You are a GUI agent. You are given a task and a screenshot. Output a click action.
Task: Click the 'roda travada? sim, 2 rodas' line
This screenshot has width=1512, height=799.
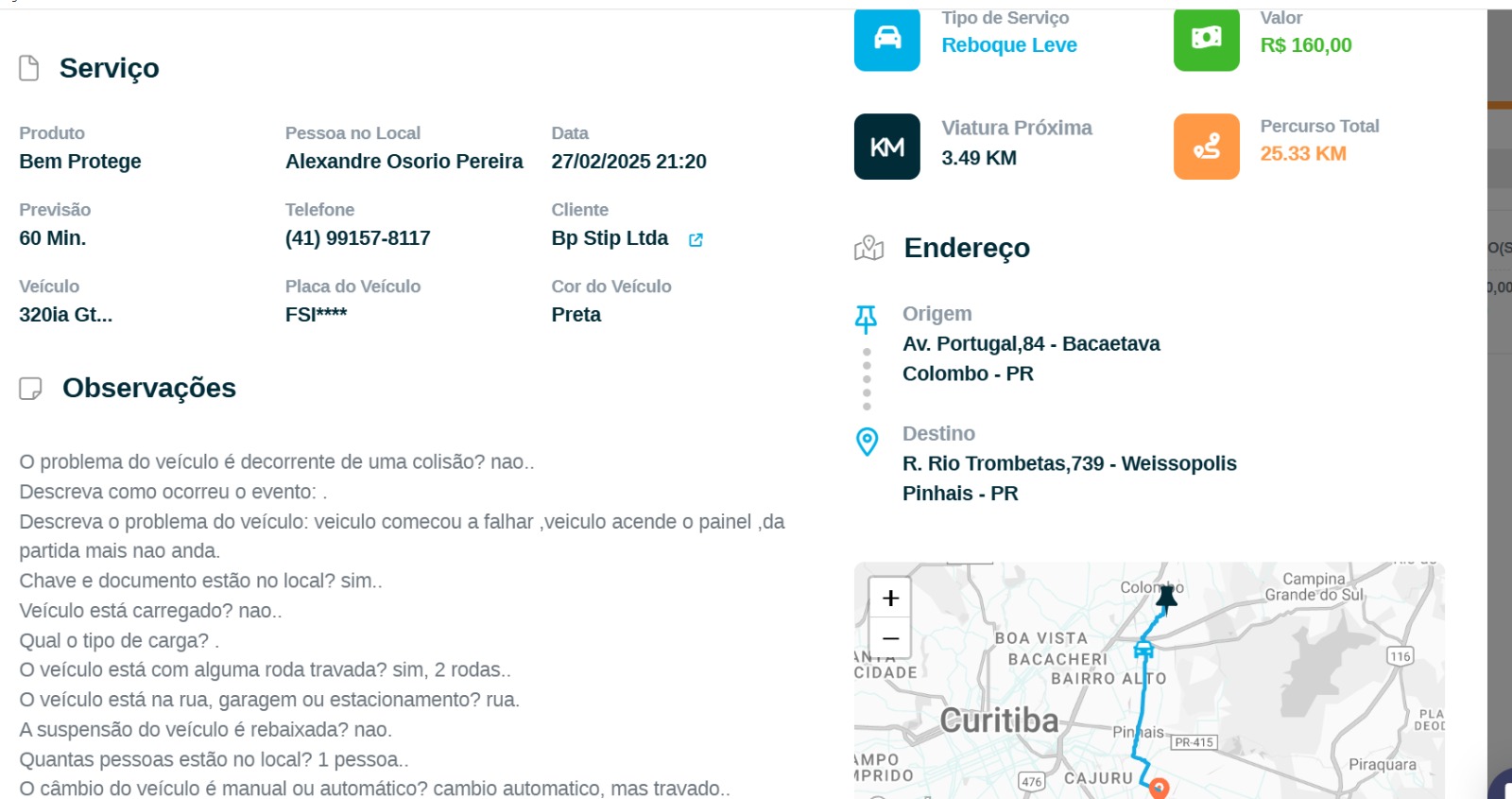tap(265, 670)
